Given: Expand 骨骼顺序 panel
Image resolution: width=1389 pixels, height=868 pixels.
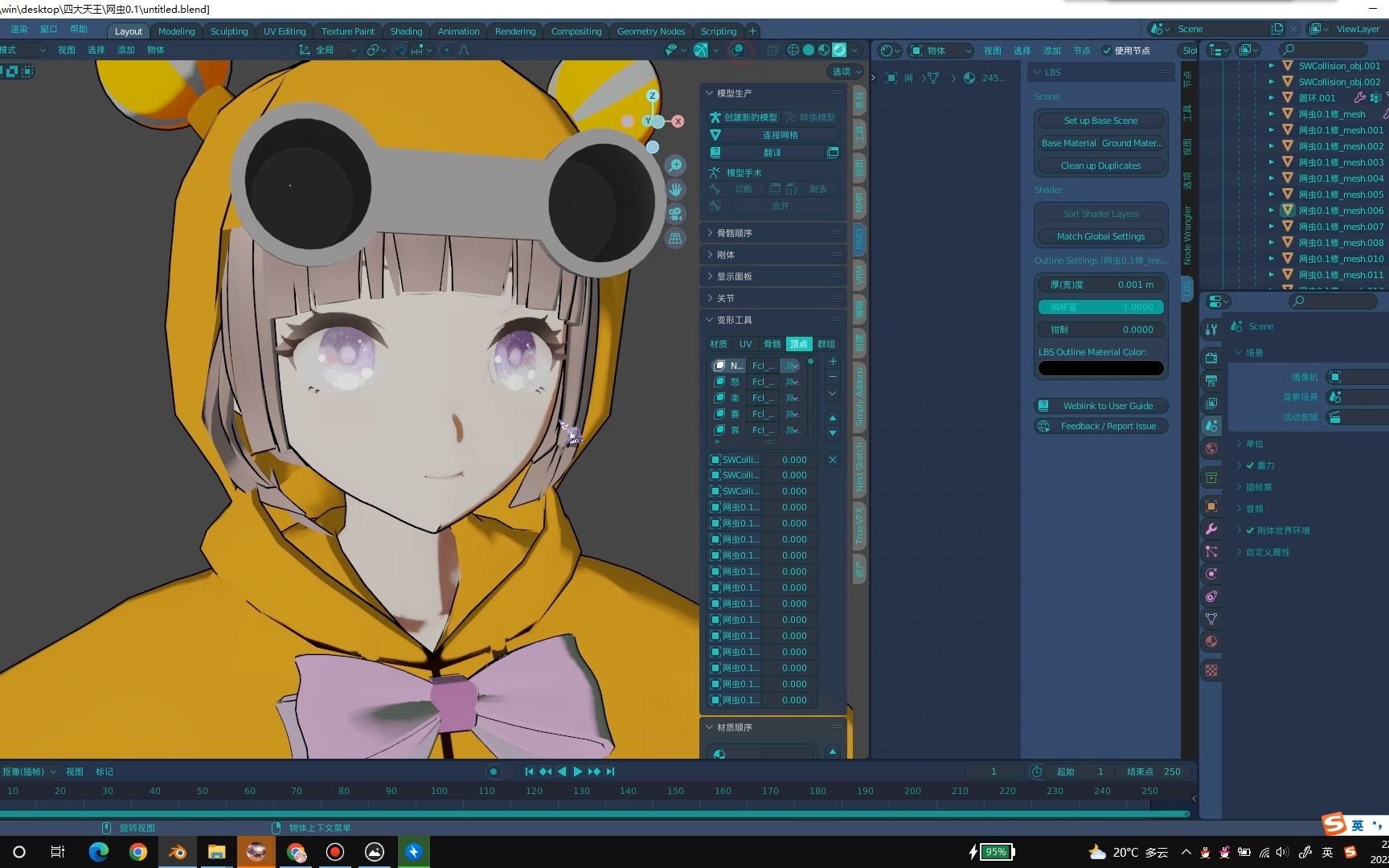Looking at the screenshot, I should 774,233.
